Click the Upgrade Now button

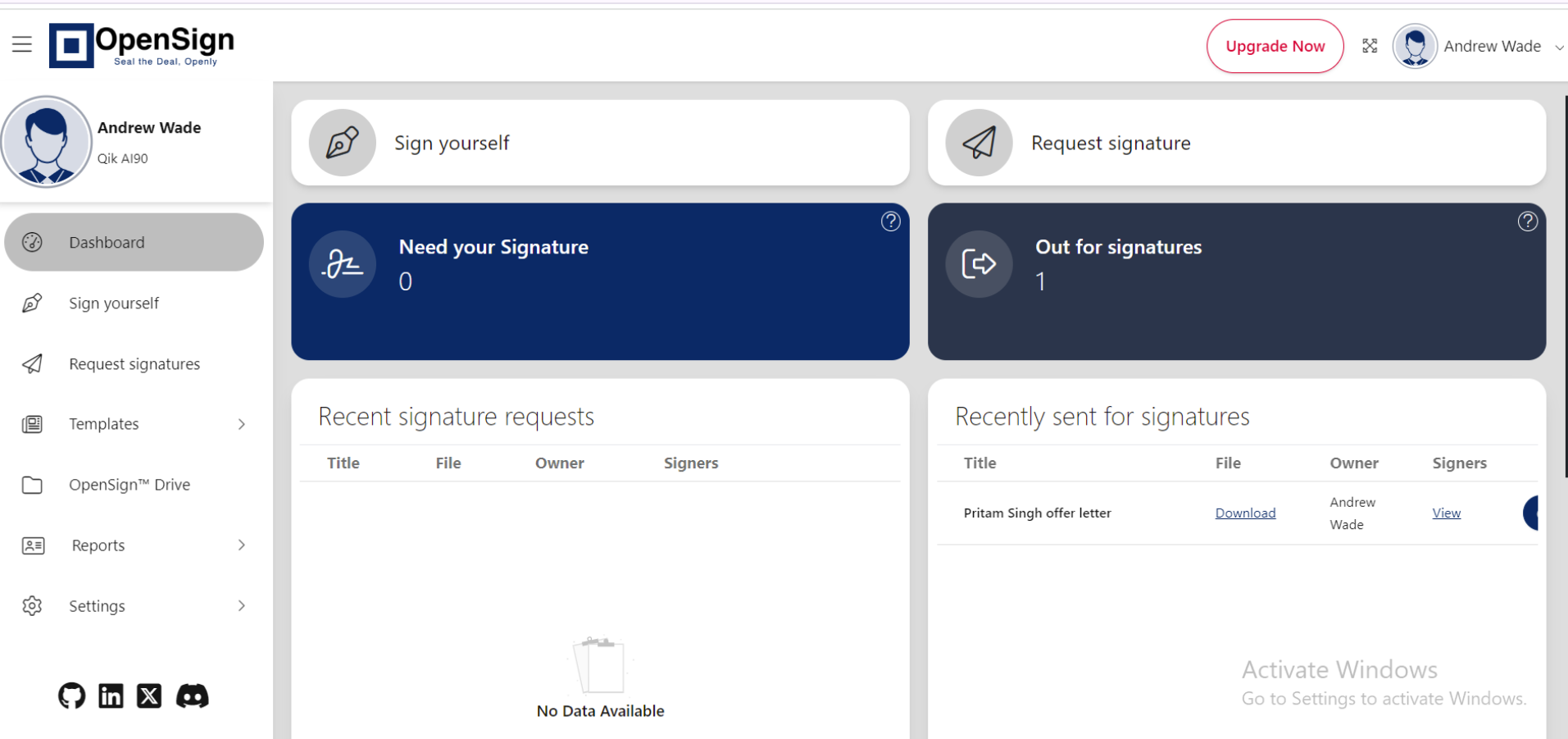(x=1274, y=46)
